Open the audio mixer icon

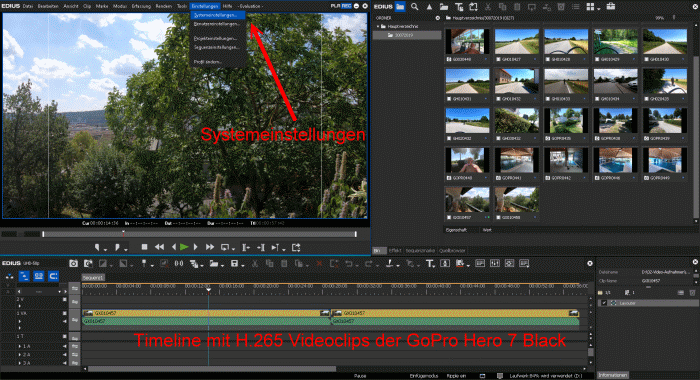click(x=495, y=263)
